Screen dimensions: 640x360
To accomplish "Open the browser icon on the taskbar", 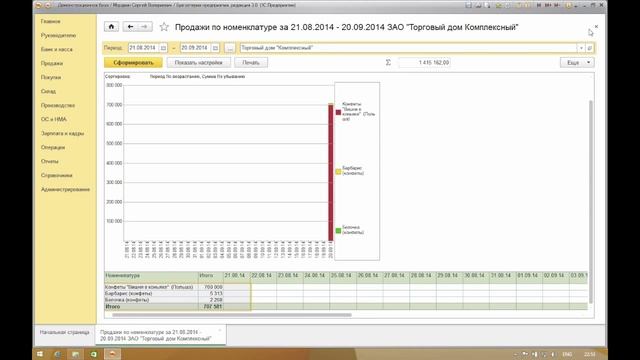I will click(x=58, y=354).
